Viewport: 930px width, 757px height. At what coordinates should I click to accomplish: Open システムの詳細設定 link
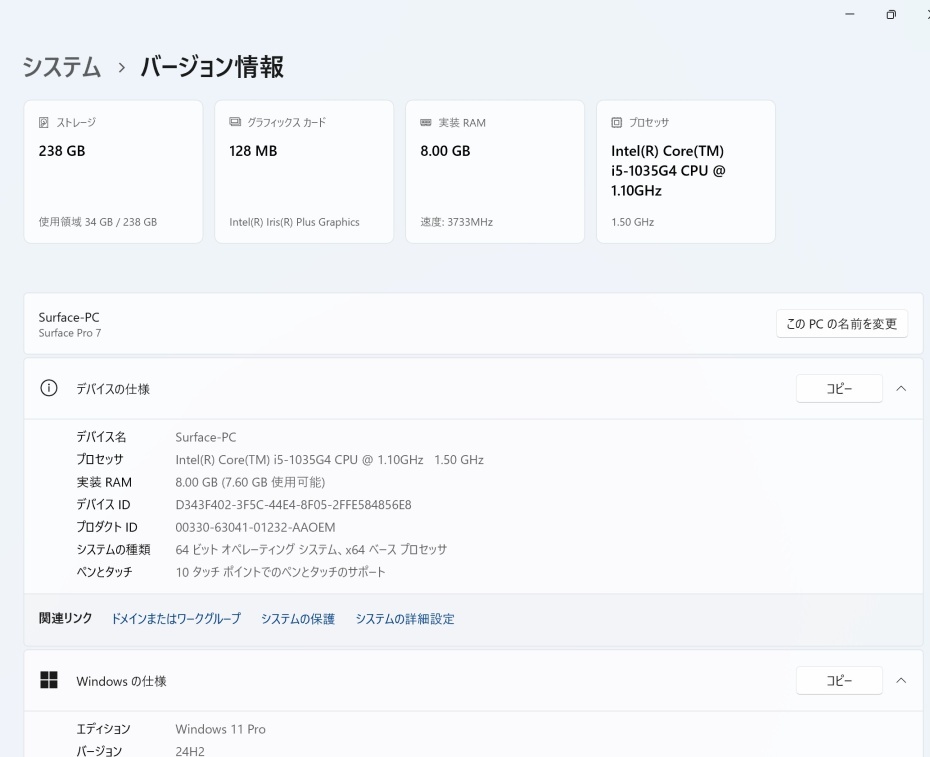click(405, 619)
